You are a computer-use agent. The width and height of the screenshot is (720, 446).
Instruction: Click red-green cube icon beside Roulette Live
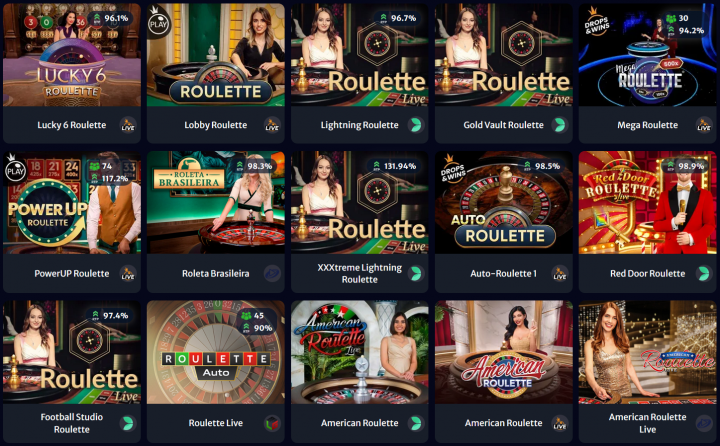tap(272, 423)
